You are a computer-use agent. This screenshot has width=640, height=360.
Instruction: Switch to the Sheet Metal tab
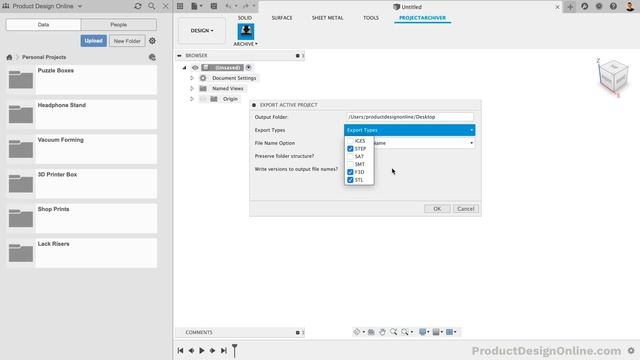click(x=327, y=18)
